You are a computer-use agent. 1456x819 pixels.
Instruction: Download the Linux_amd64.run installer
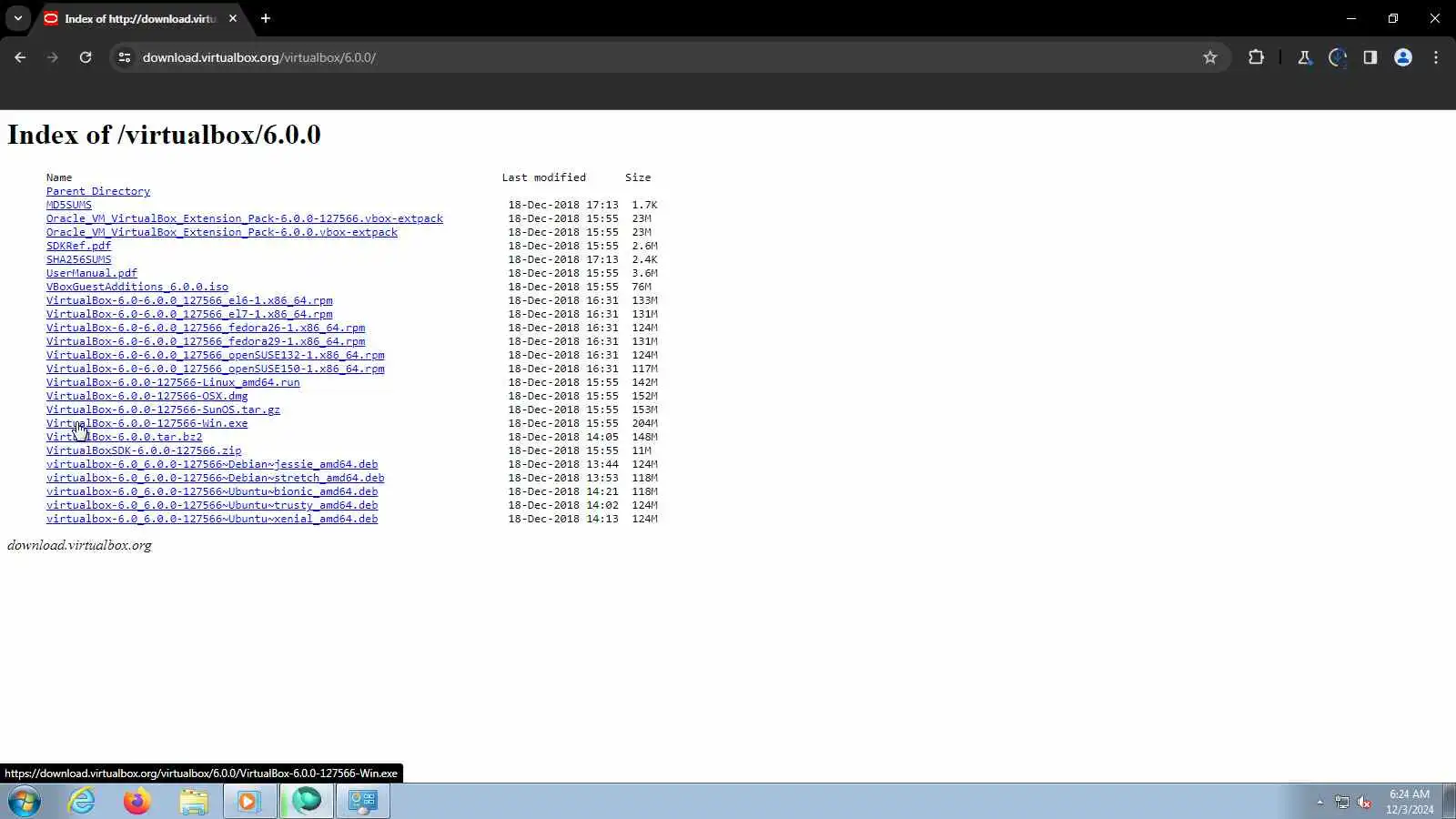click(173, 382)
